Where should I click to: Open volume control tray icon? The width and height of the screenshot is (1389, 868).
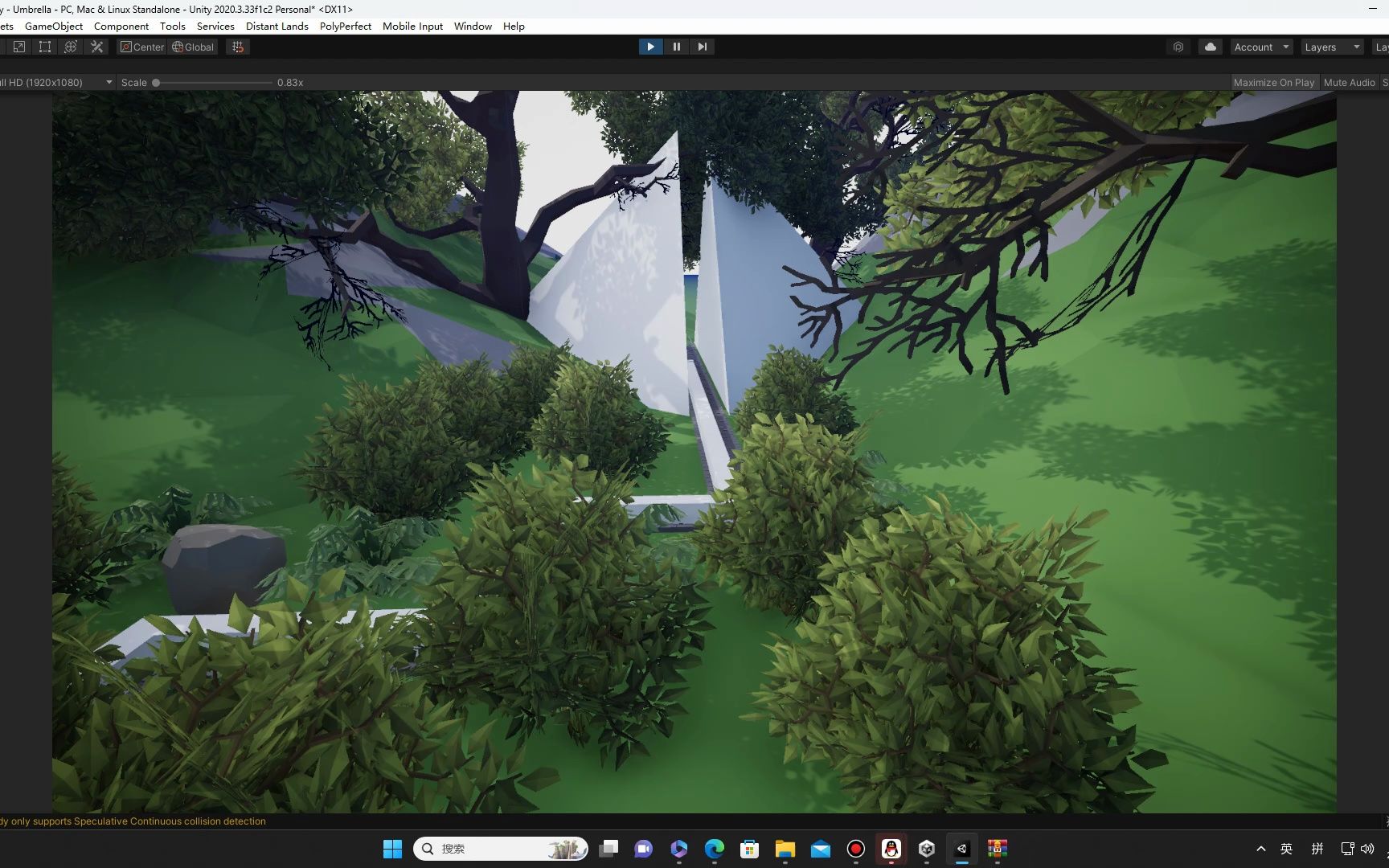point(1367,849)
